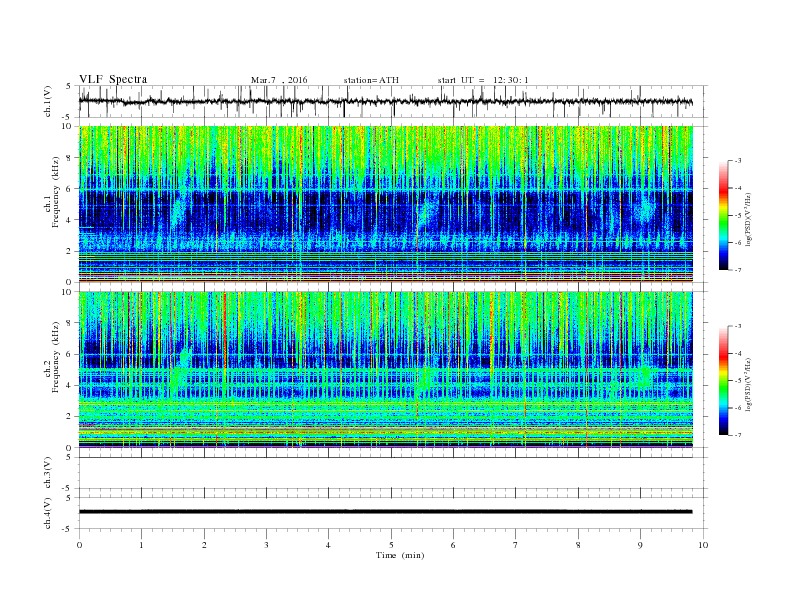Click the "start UT = 12:30: 1" label
792x612 pixels.
click(483, 80)
